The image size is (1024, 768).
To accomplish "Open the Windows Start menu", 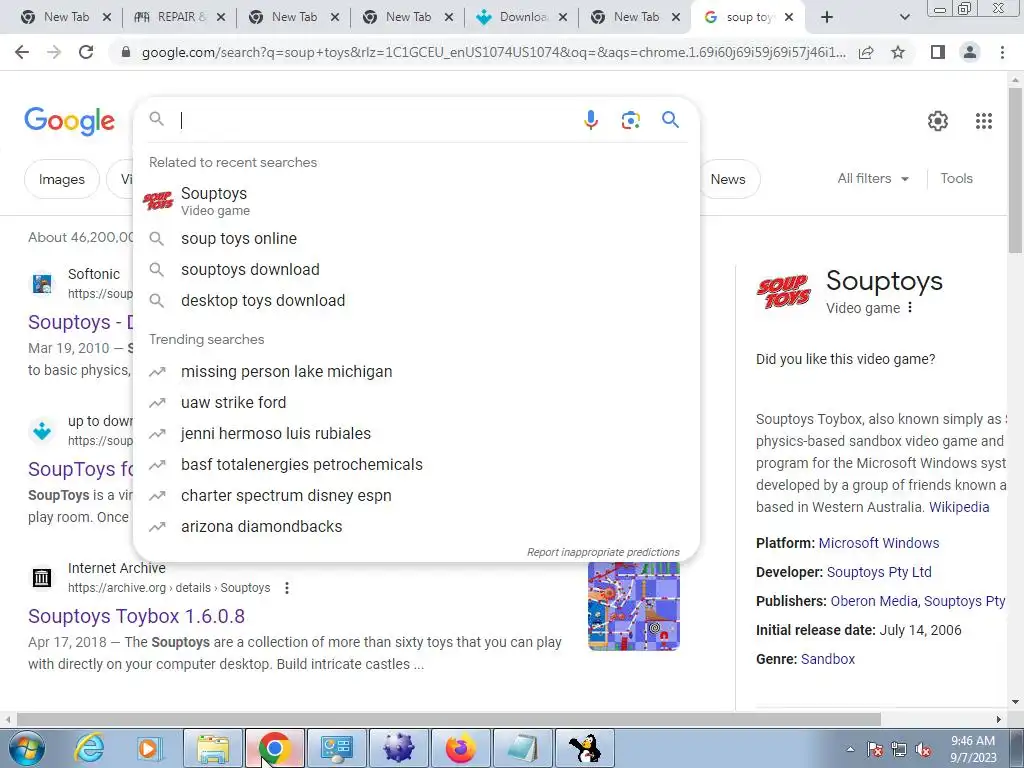I will (27, 748).
